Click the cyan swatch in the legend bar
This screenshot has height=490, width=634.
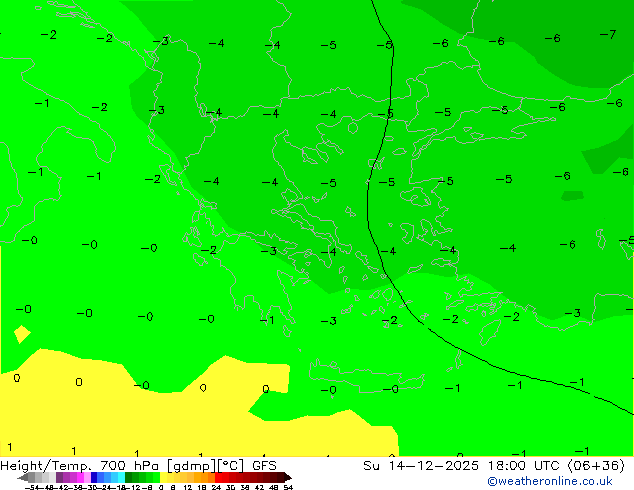(x=121, y=477)
